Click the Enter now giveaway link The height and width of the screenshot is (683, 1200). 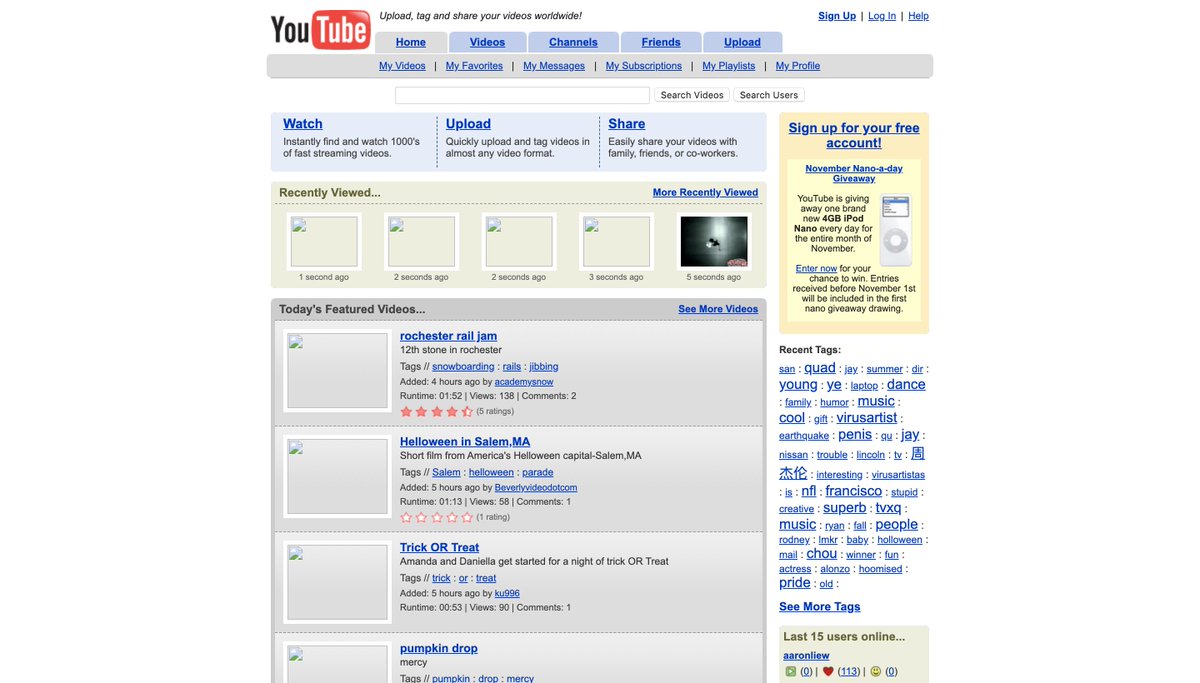coord(816,269)
